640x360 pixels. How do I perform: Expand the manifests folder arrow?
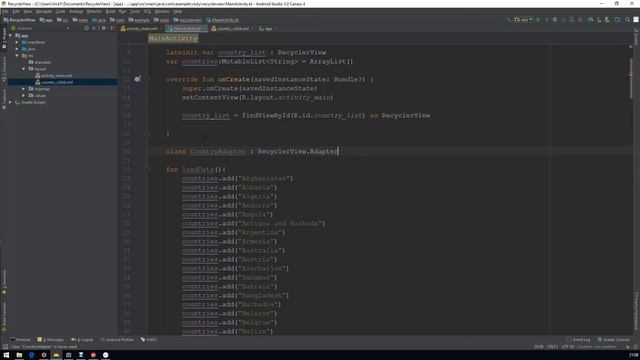tap(17, 42)
